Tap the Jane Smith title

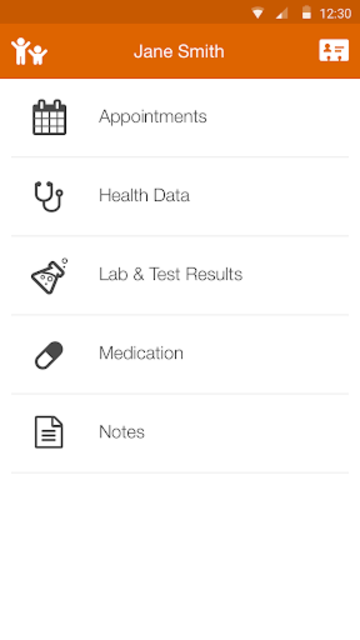[x=179, y=51]
